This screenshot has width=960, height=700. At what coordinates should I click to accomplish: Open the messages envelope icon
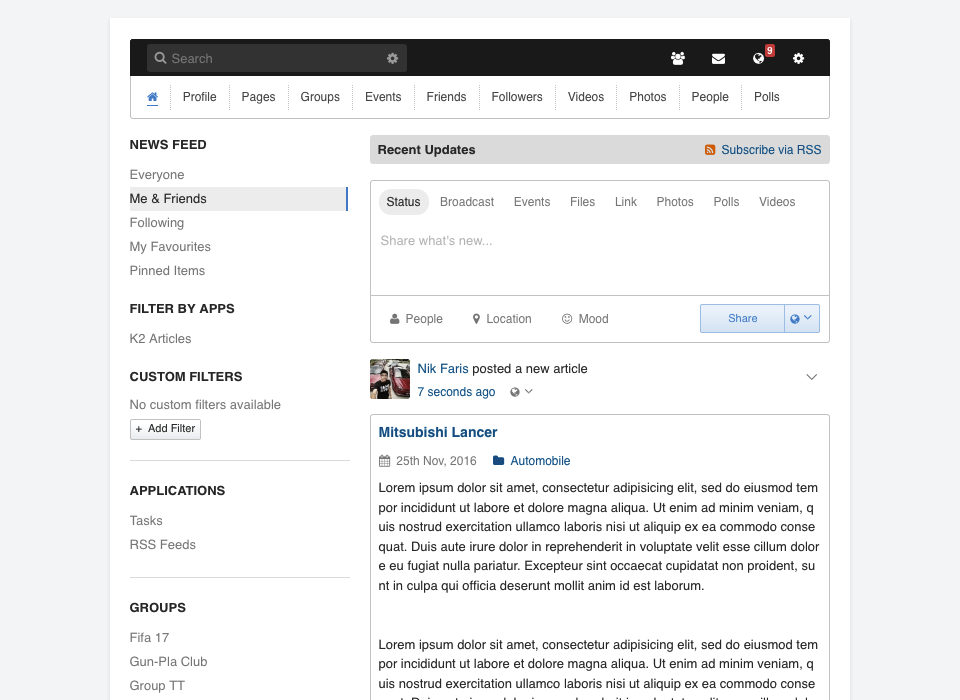pos(718,59)
